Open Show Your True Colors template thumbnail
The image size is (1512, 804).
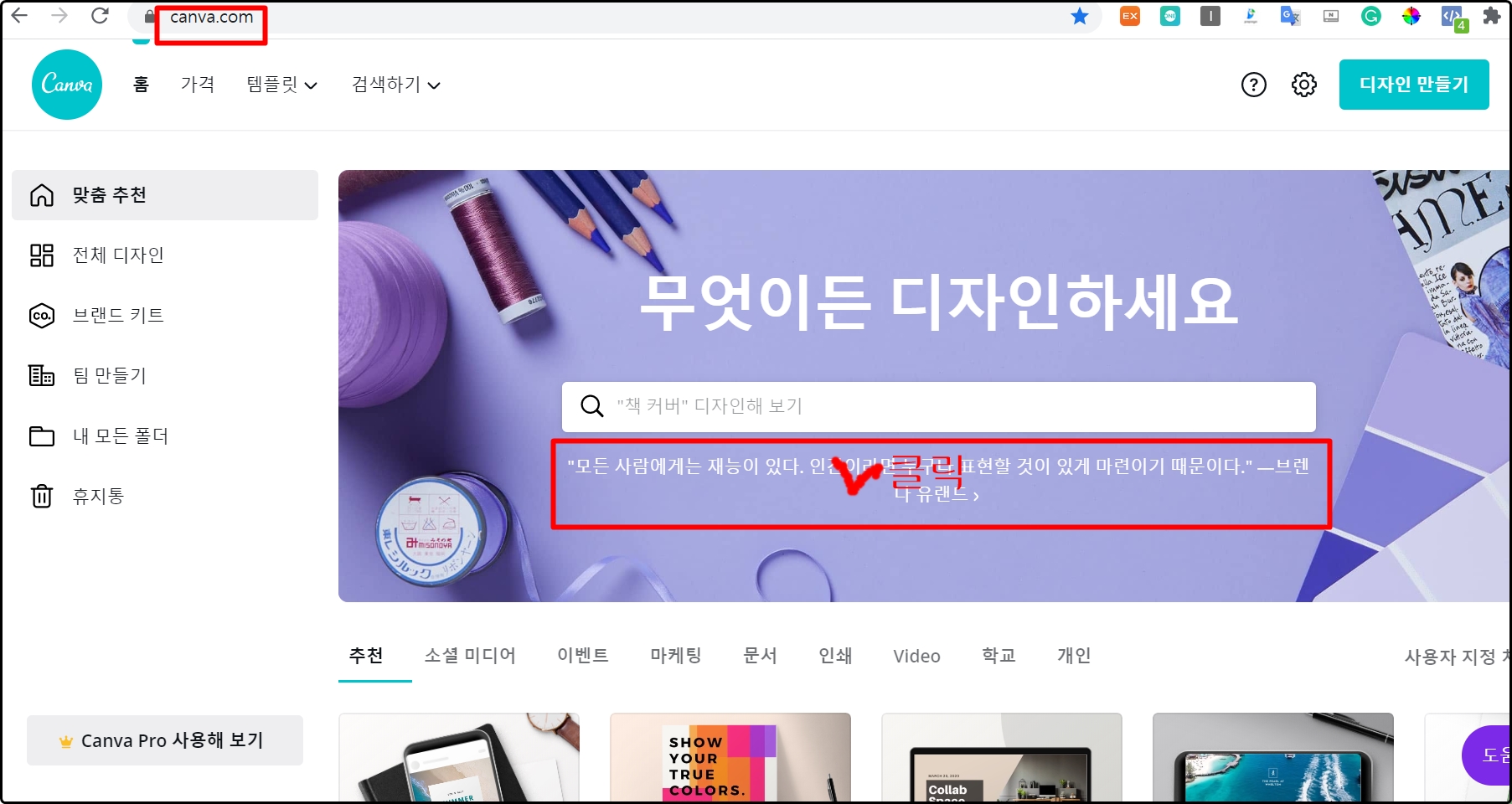click(x=730, y=757)
